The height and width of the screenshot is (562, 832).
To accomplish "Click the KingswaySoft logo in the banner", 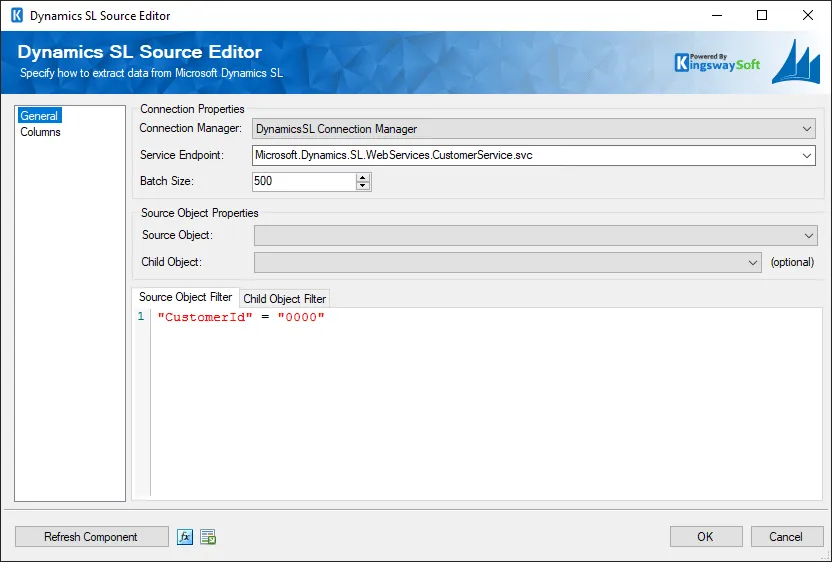I will point(717,63).
